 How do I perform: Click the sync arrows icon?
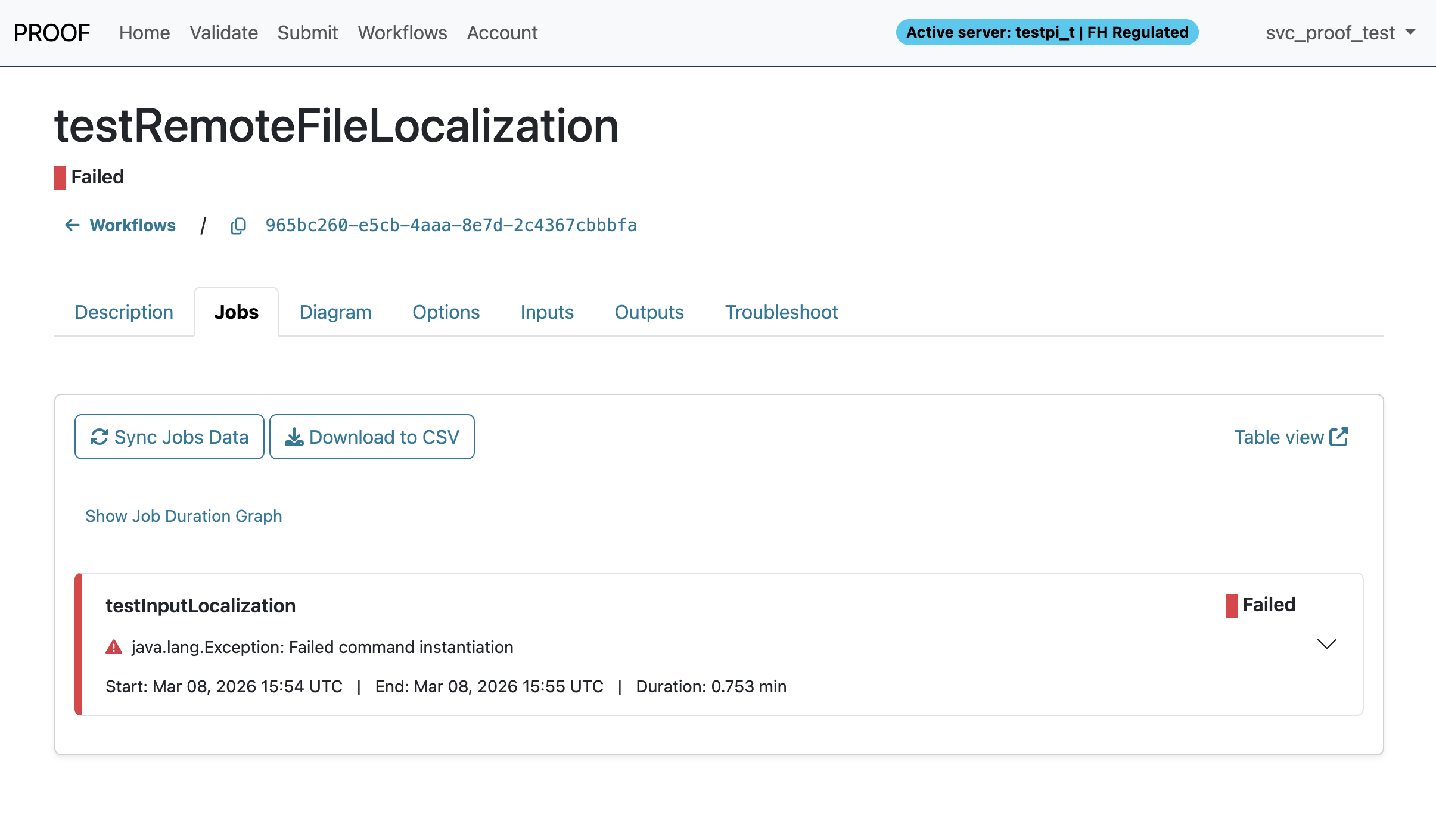coord(99,437)
